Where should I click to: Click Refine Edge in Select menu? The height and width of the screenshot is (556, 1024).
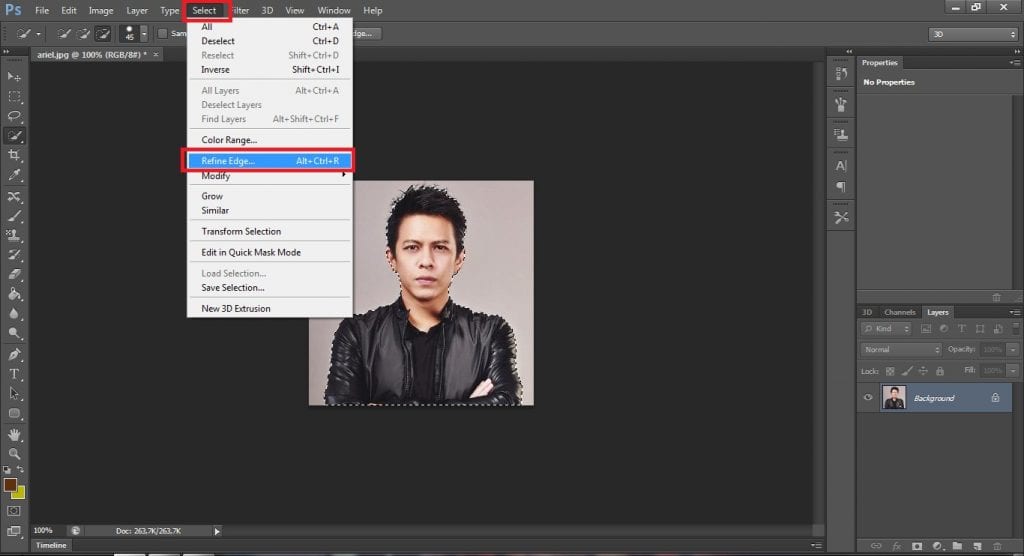(x=228, y=161)
